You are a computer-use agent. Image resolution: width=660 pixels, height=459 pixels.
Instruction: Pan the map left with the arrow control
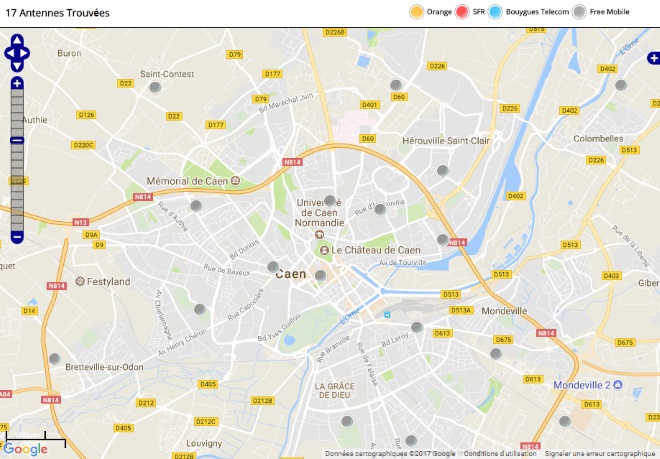click(10, 53)
